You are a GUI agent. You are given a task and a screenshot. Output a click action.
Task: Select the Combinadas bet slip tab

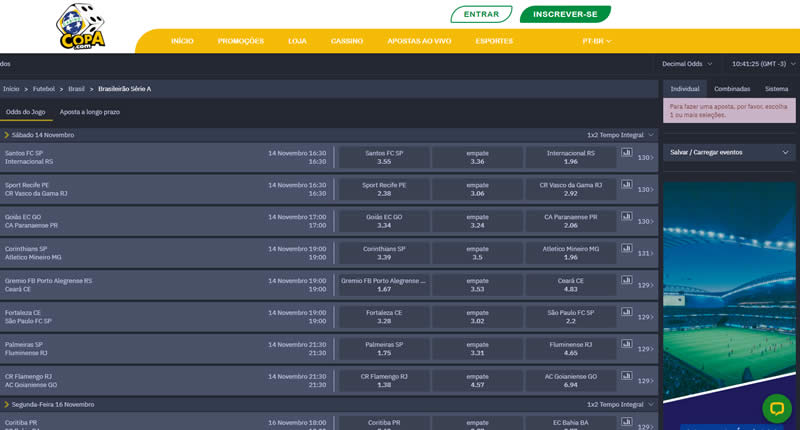tap(732, 89)
